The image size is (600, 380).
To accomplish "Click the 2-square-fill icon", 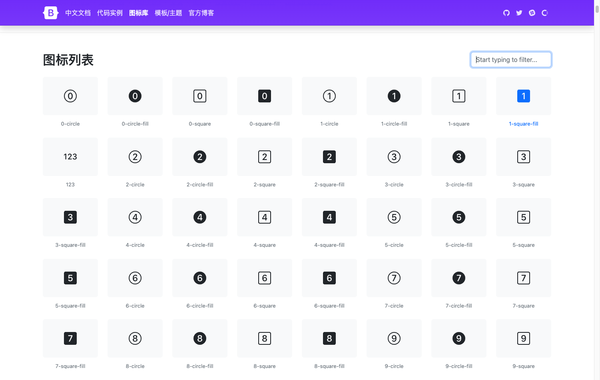I will tap(329, 157).
